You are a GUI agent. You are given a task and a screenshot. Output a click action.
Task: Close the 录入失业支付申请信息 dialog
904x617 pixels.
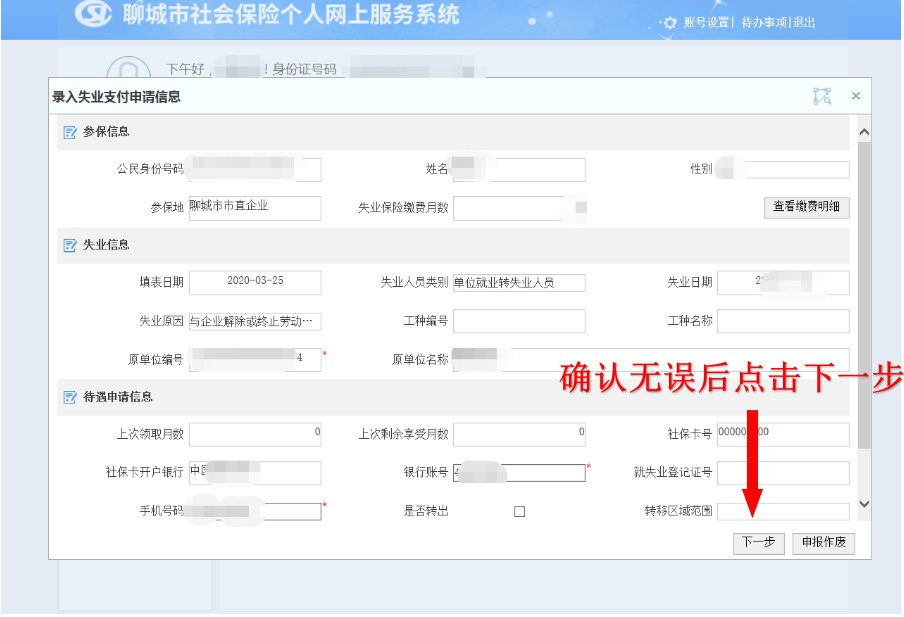tap(856, 96)
